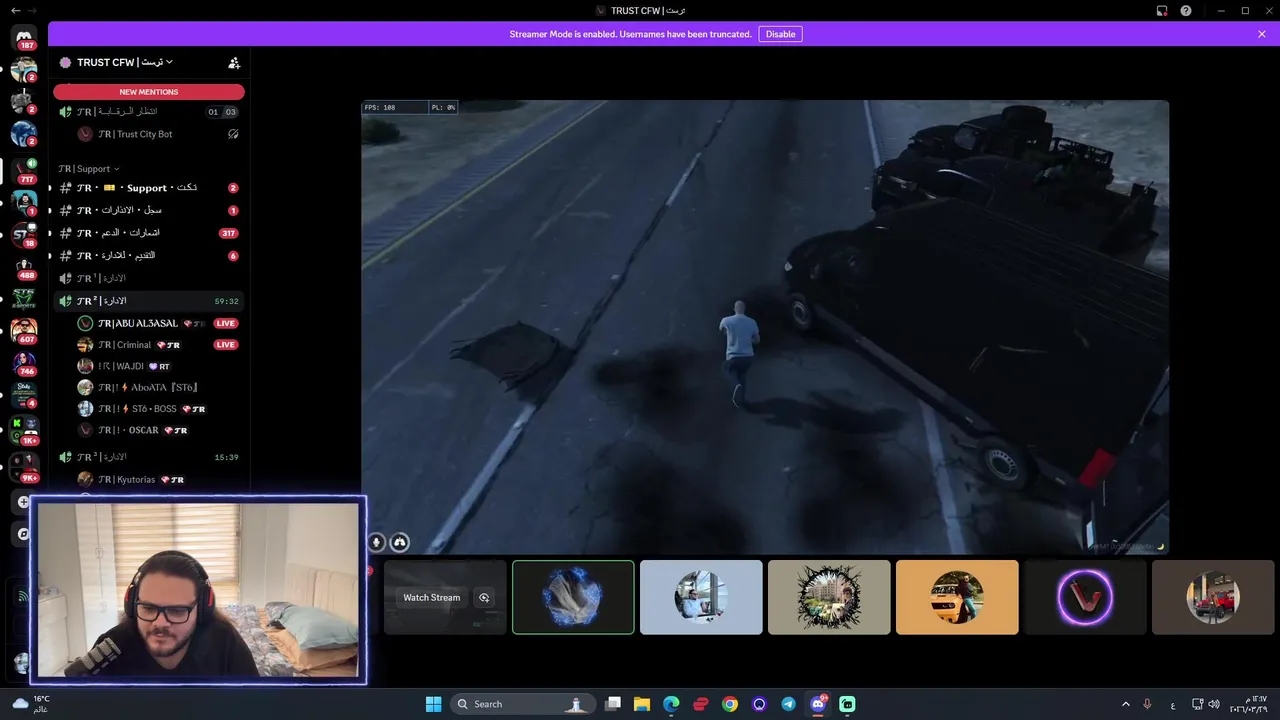Select user TR | ABU AL3ASAL
Screen dimensions: 1280x720
click(157, 323)
